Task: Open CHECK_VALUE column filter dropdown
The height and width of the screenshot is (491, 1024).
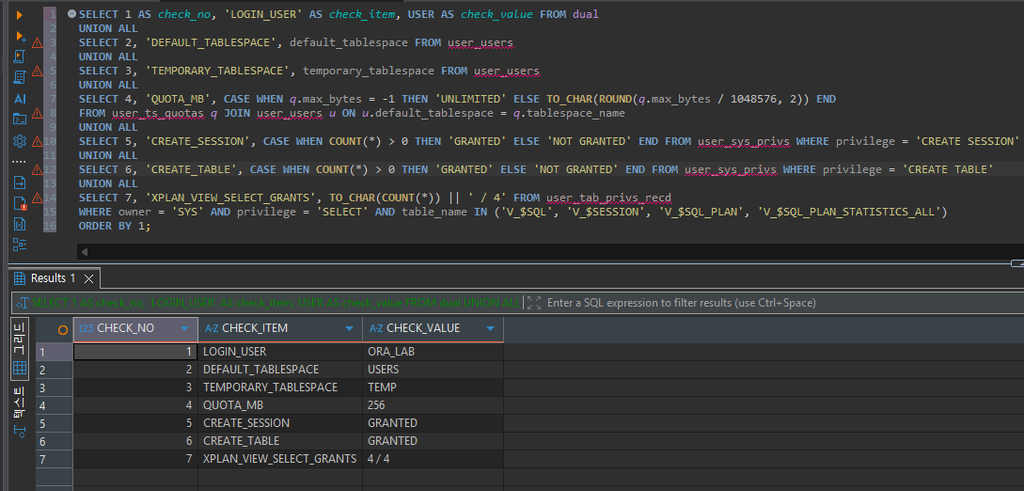Action: click(490, 328)
